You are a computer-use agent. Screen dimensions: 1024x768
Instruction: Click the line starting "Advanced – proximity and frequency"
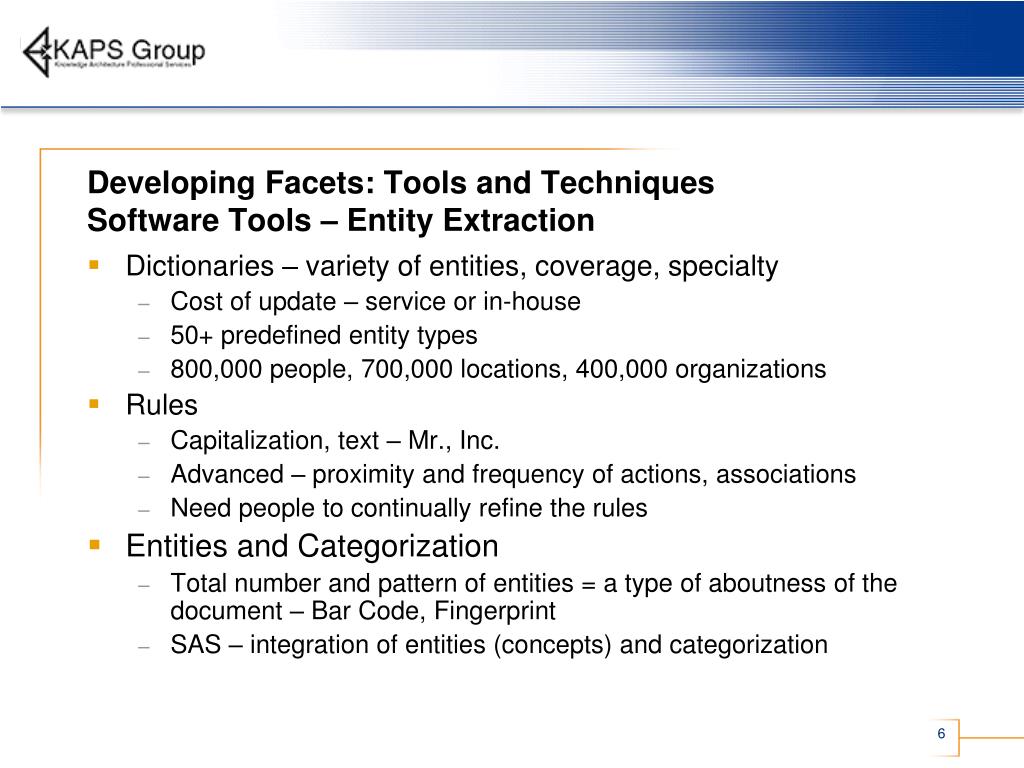(513, 475)
